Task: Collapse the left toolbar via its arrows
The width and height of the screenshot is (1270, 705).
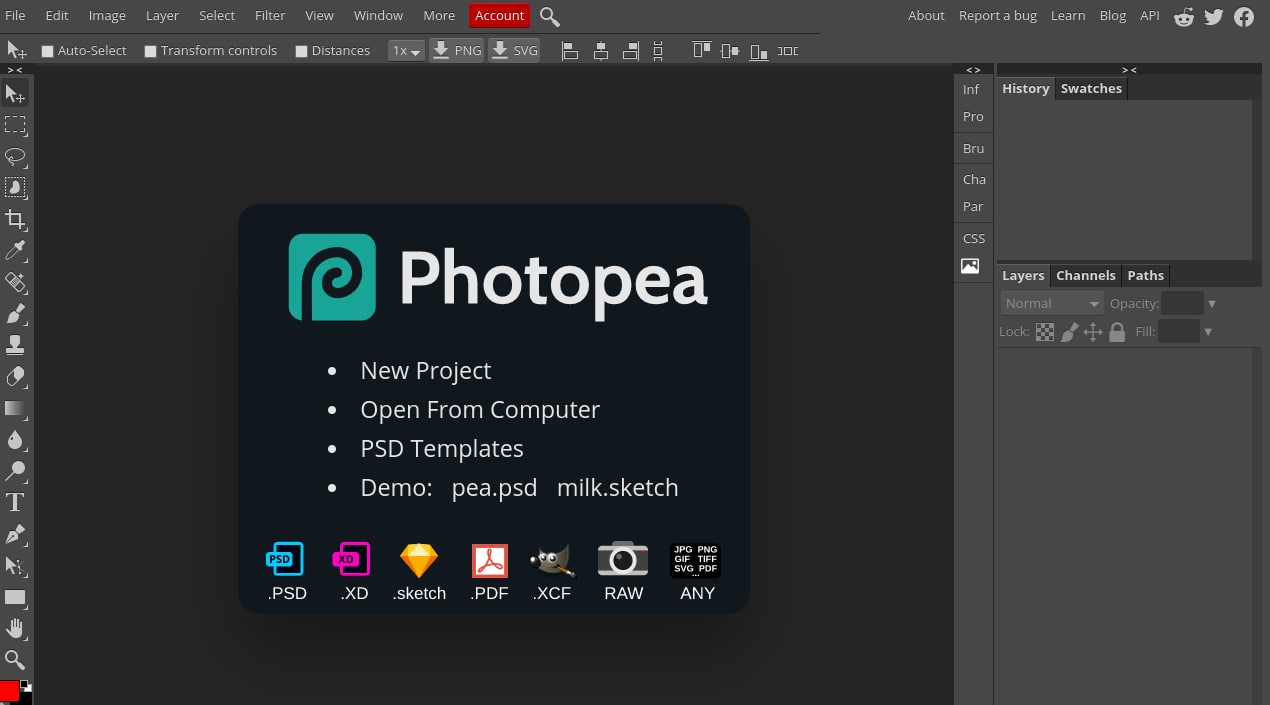Action: click(15, 70)
